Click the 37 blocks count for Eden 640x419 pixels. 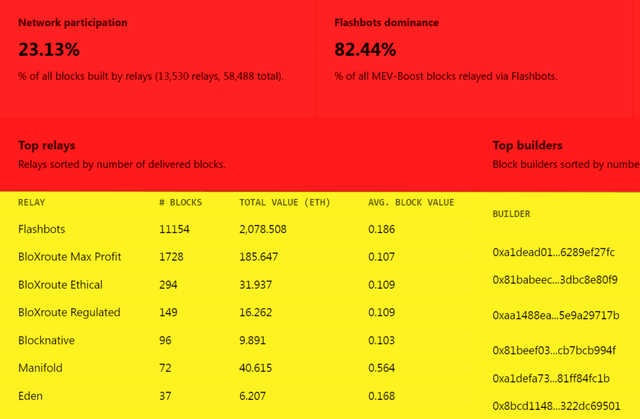click(165, 396)
